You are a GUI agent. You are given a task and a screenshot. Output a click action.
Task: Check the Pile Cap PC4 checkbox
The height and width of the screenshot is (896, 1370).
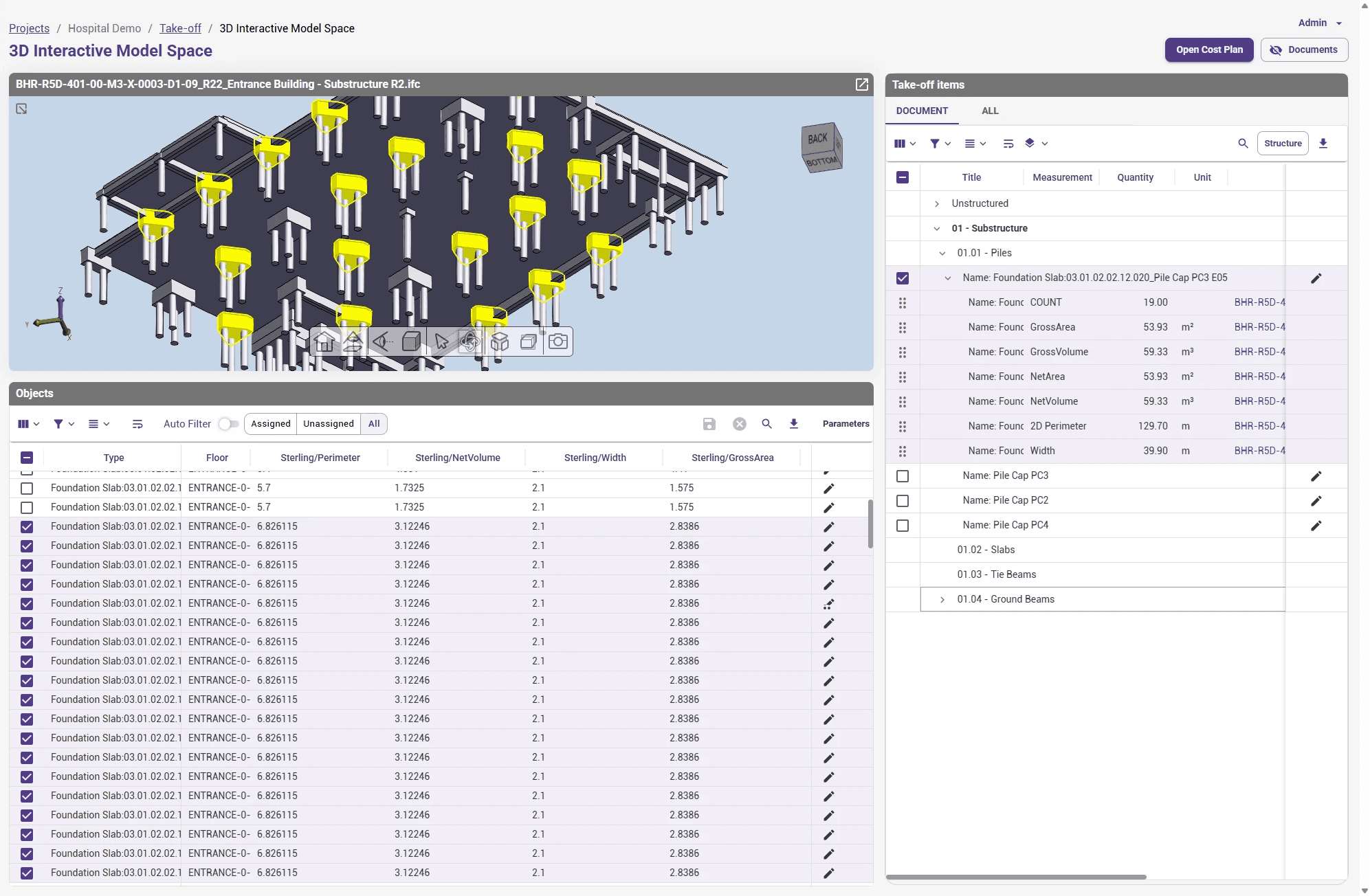pyautogui.click(x=903, y=526)
